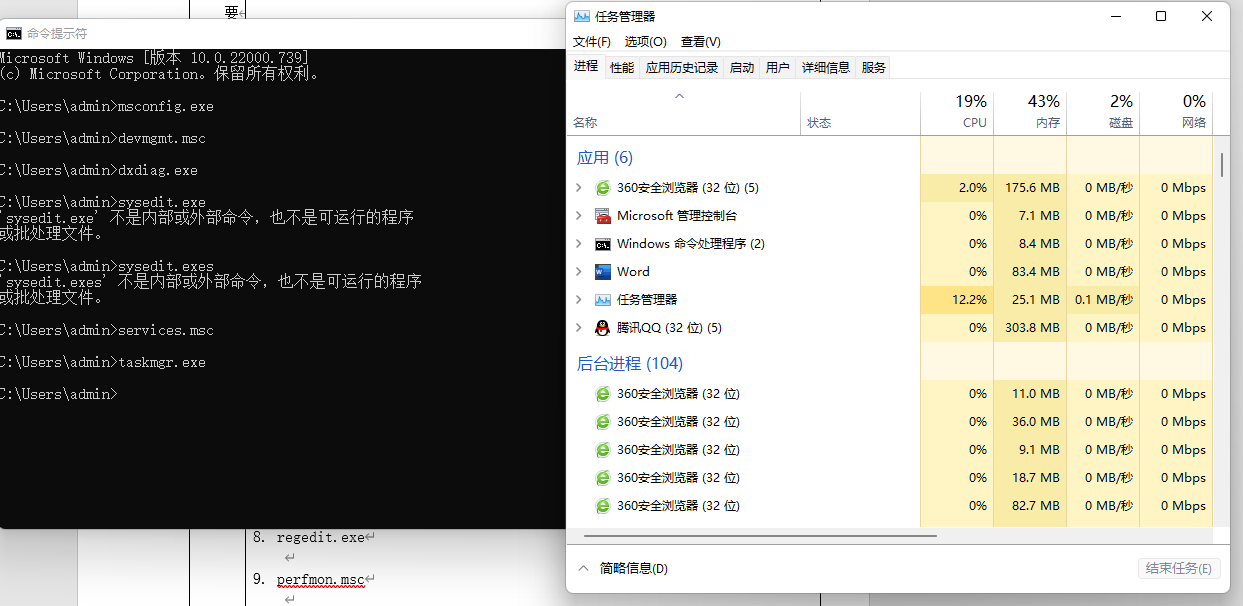1243x606 pixels.
Task: Open the 文件(F) menu
Action: pyautogui.click(x=592, y=42)
